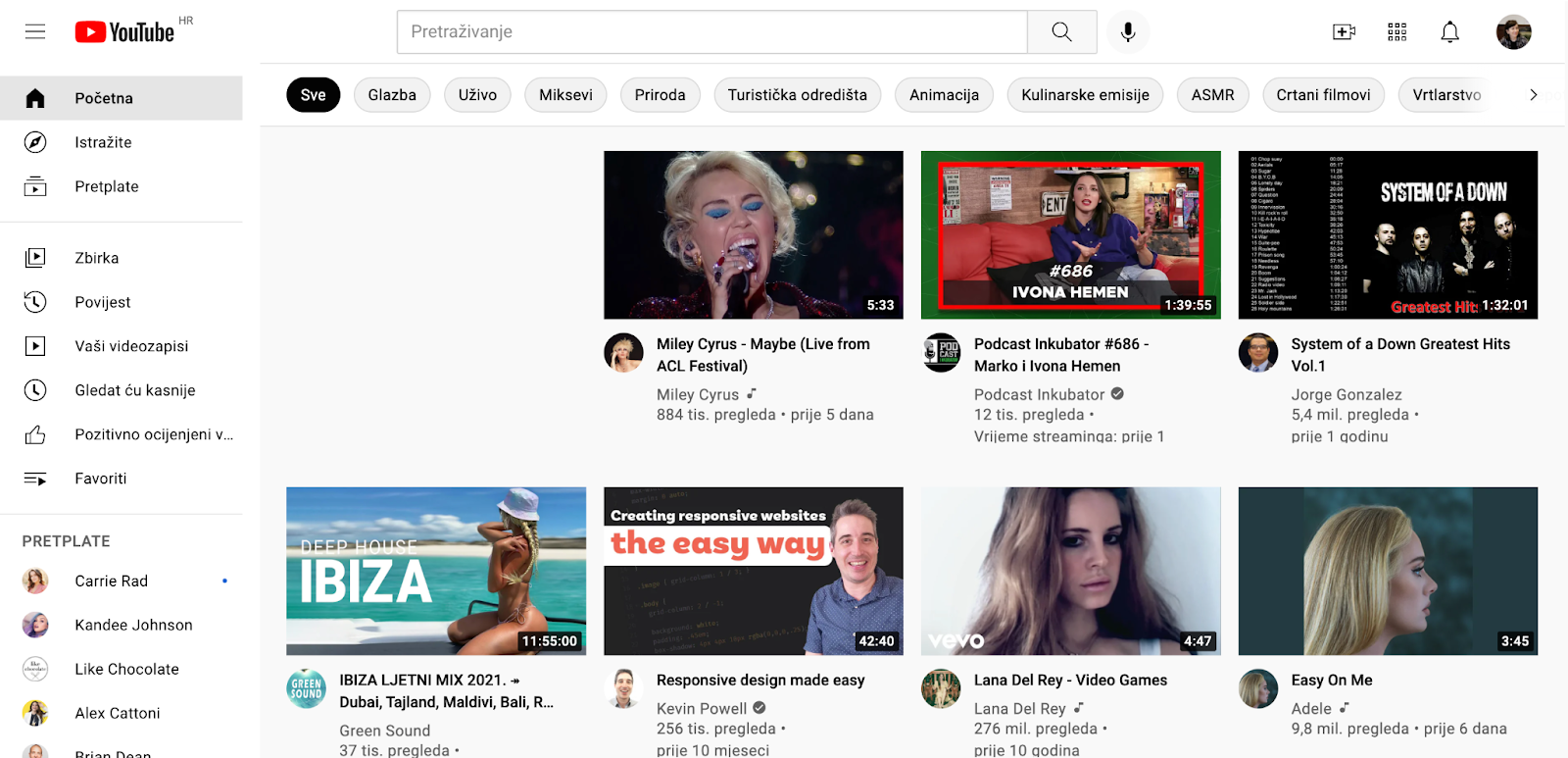Viewport: 1568px width, 758px height.
Task: Open Like Chocolate subscription
Action: (x=122, y=669)
